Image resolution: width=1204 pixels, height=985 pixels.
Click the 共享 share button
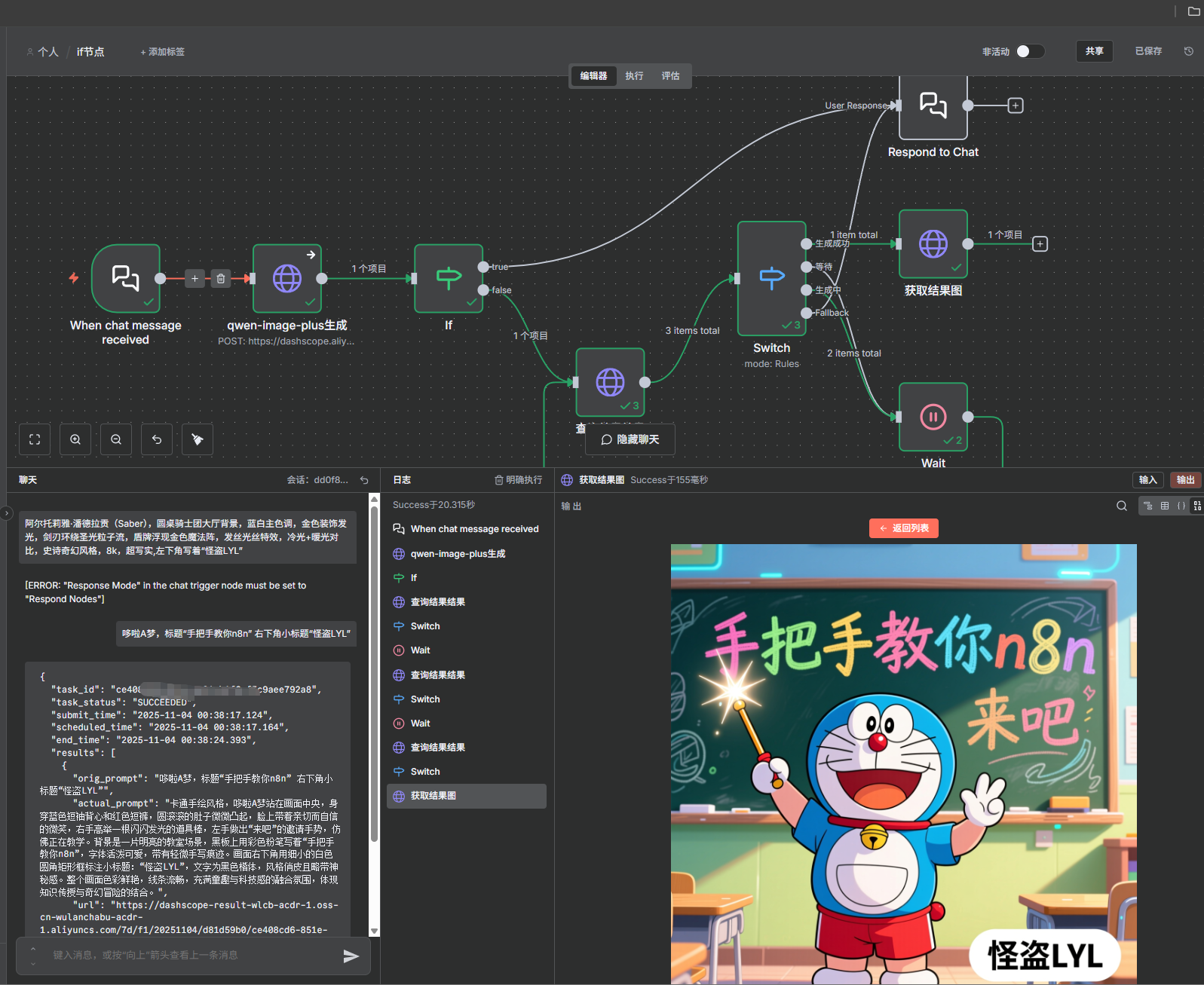(x=1094, y=51)
